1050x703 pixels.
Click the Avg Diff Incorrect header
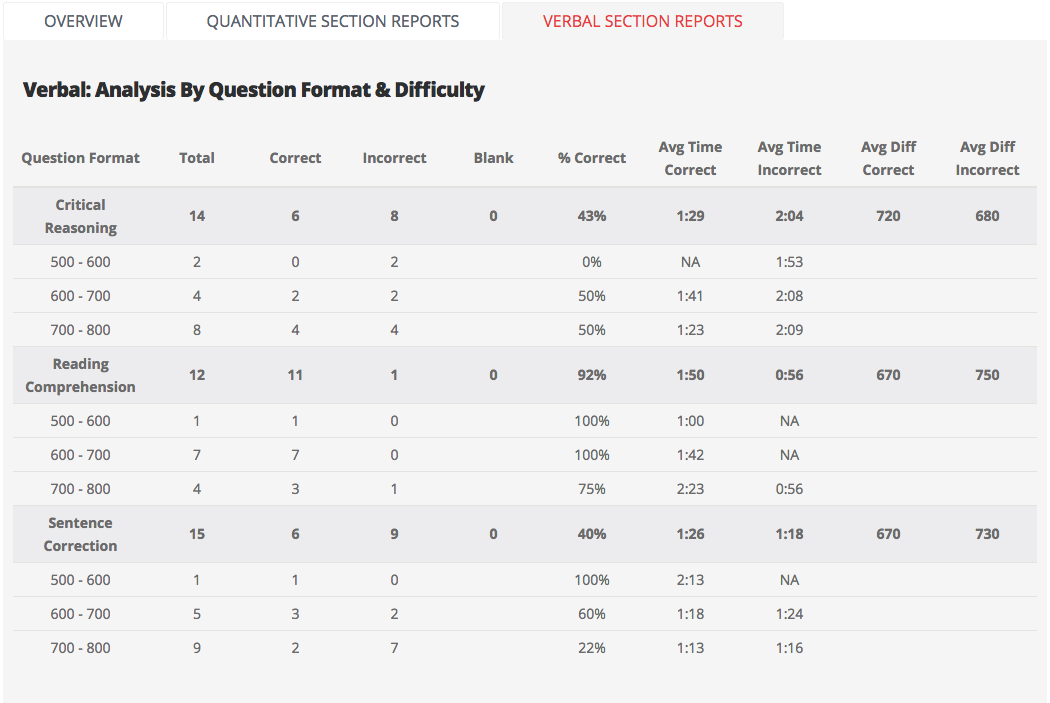pos(987,158)
